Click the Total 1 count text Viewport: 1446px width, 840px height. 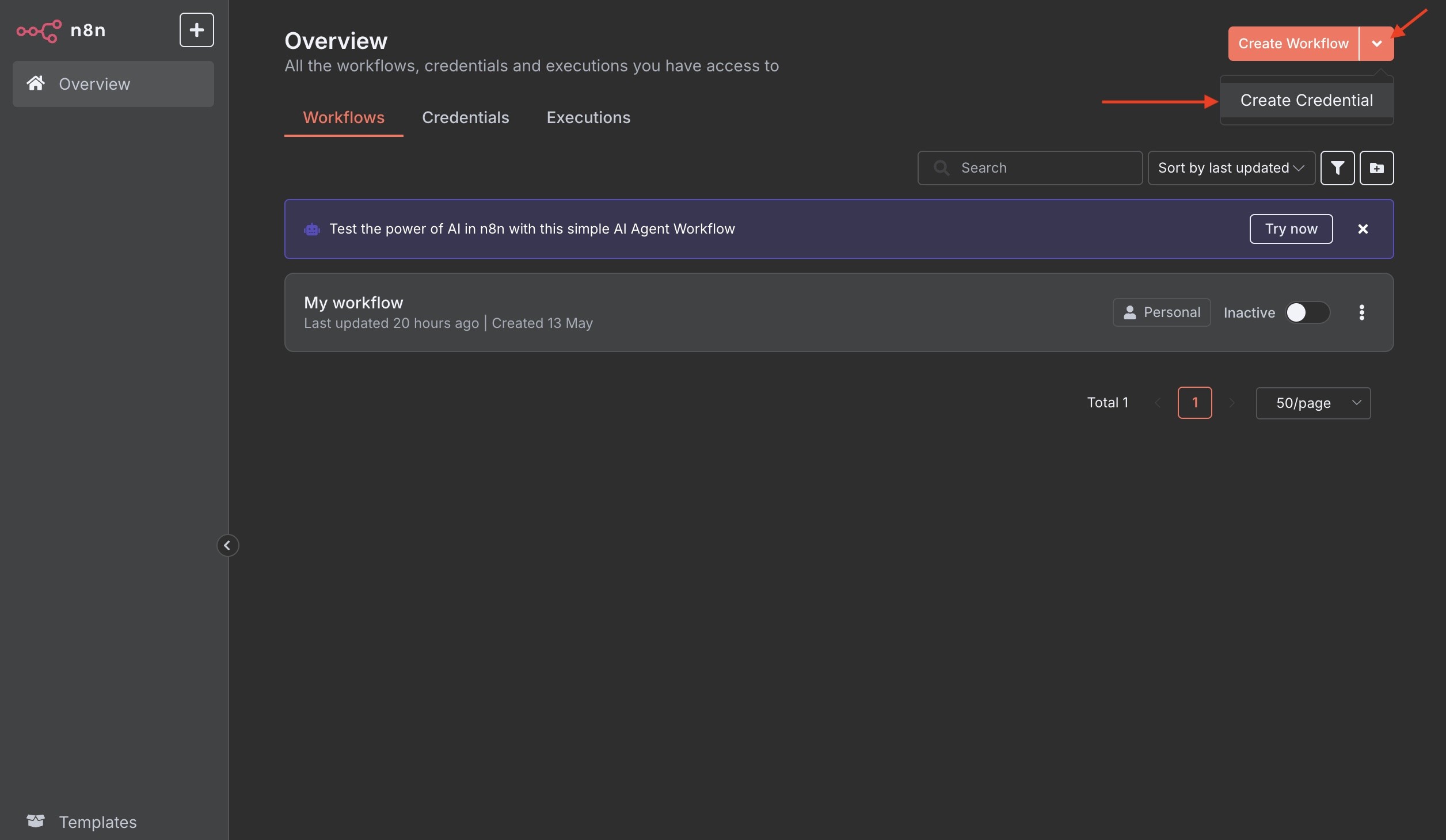pos(1108,403)
